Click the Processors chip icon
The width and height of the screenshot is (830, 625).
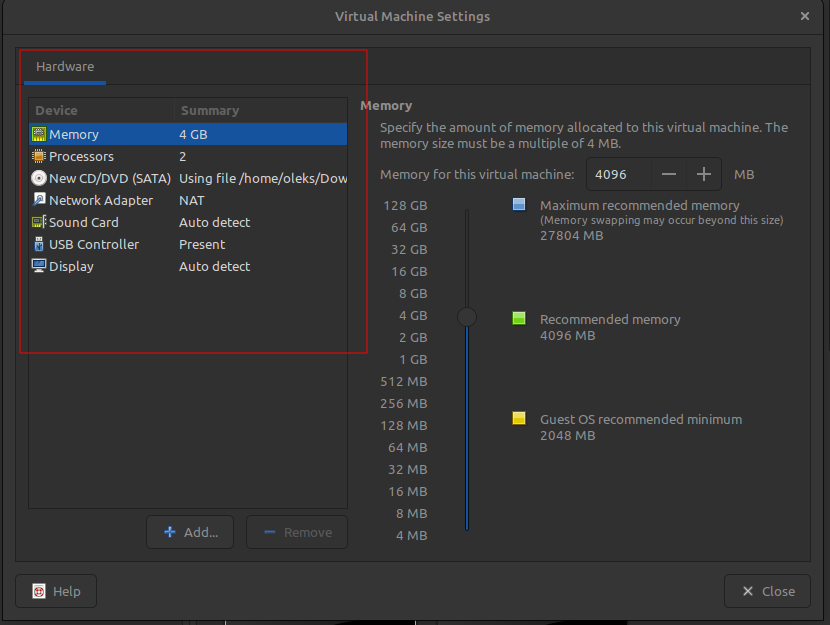coord(39,156)
